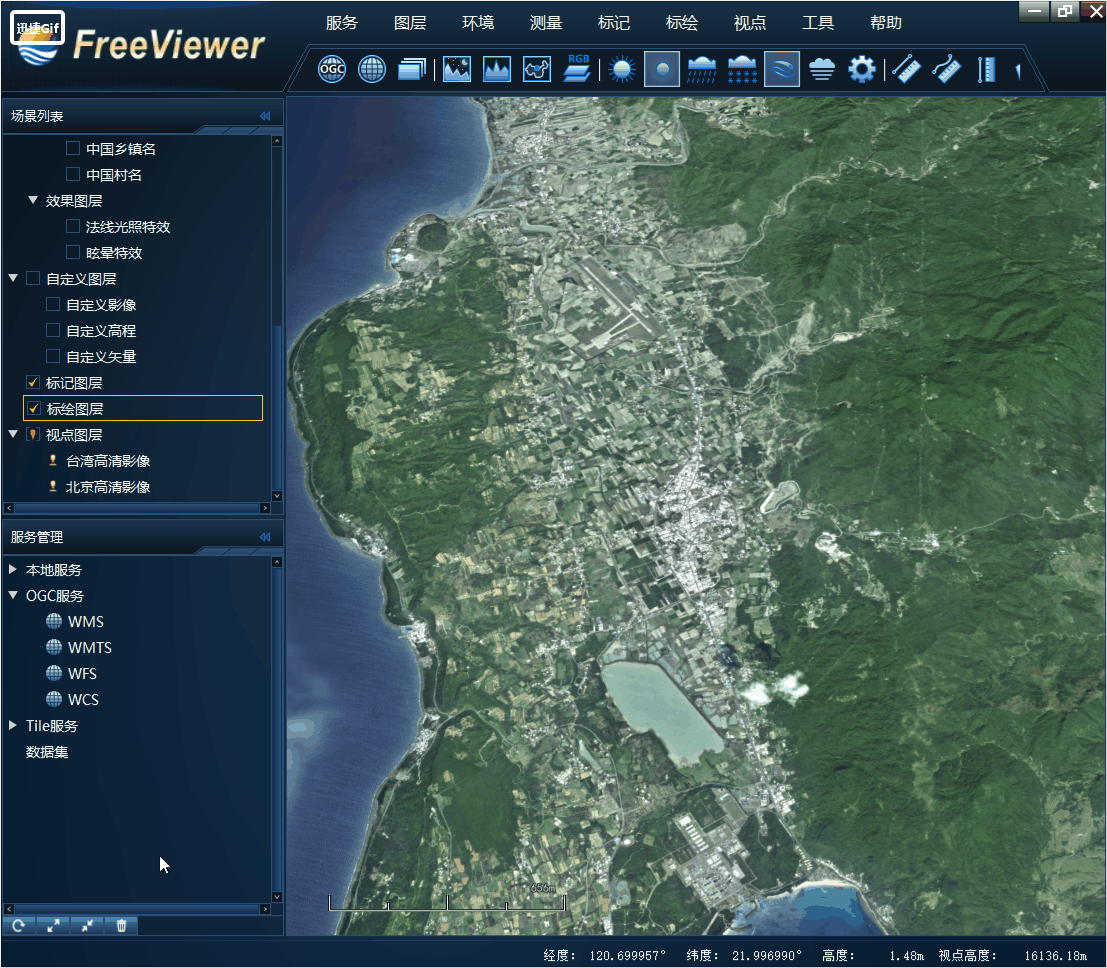Open the 环境 menu
The height and width of the screenshot is (968, 1107).
click(x=478, y=23)
